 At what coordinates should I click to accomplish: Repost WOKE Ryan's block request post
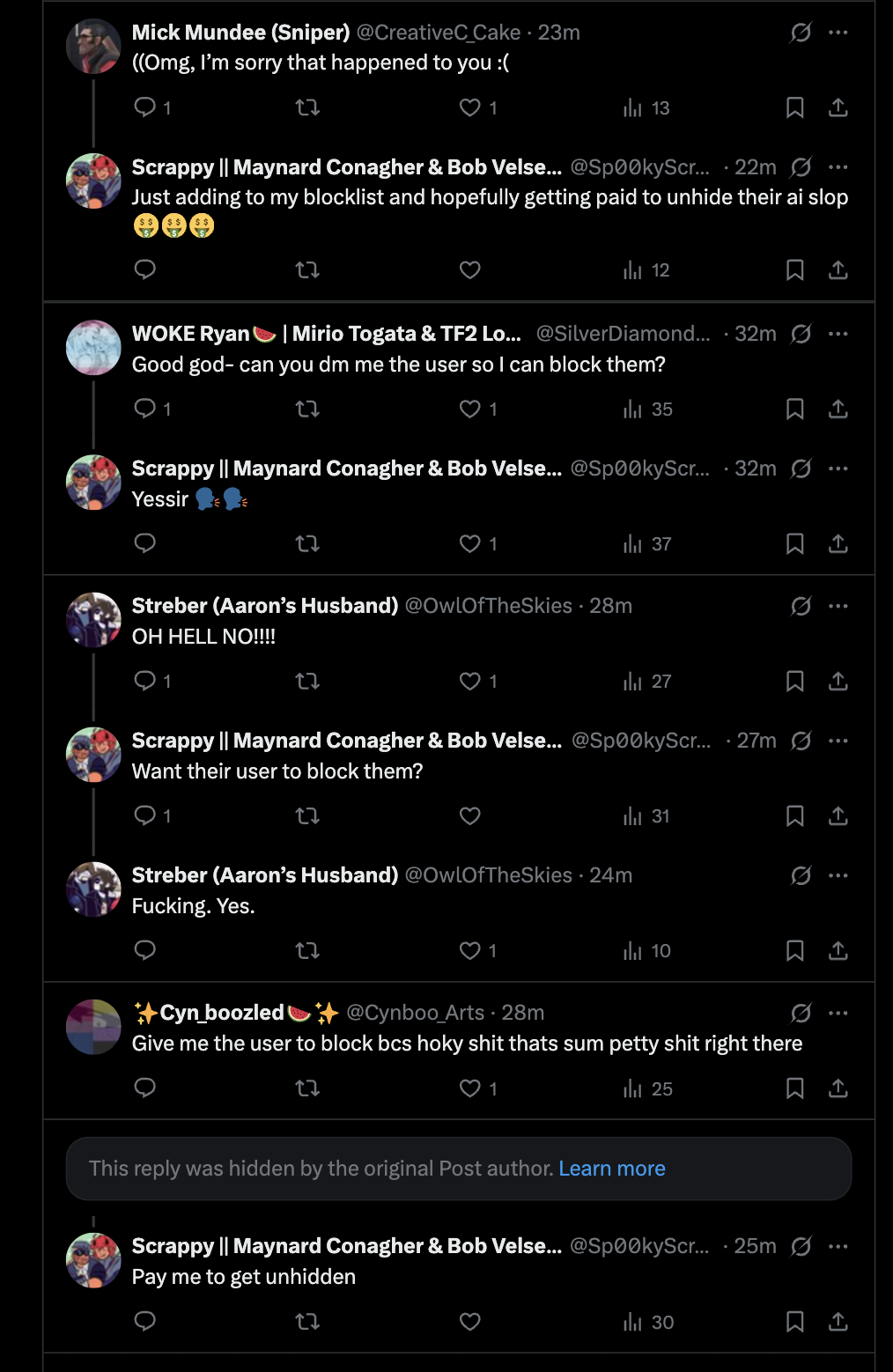click(307, 409)
